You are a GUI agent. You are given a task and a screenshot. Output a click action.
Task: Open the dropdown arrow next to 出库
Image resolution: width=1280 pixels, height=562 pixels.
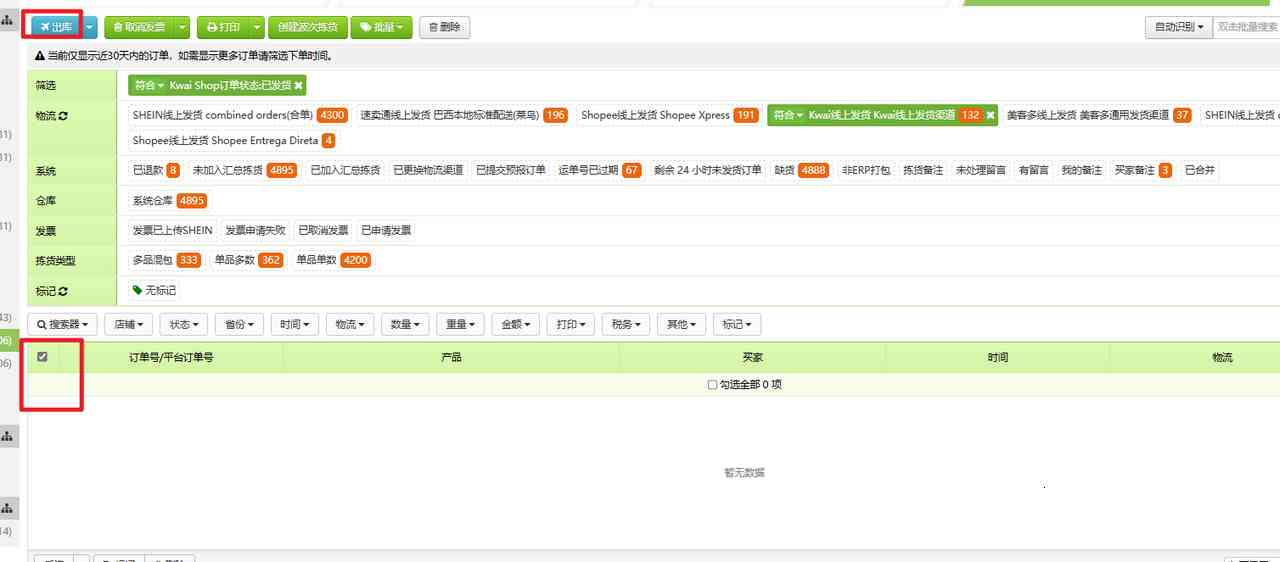point(89,27)
